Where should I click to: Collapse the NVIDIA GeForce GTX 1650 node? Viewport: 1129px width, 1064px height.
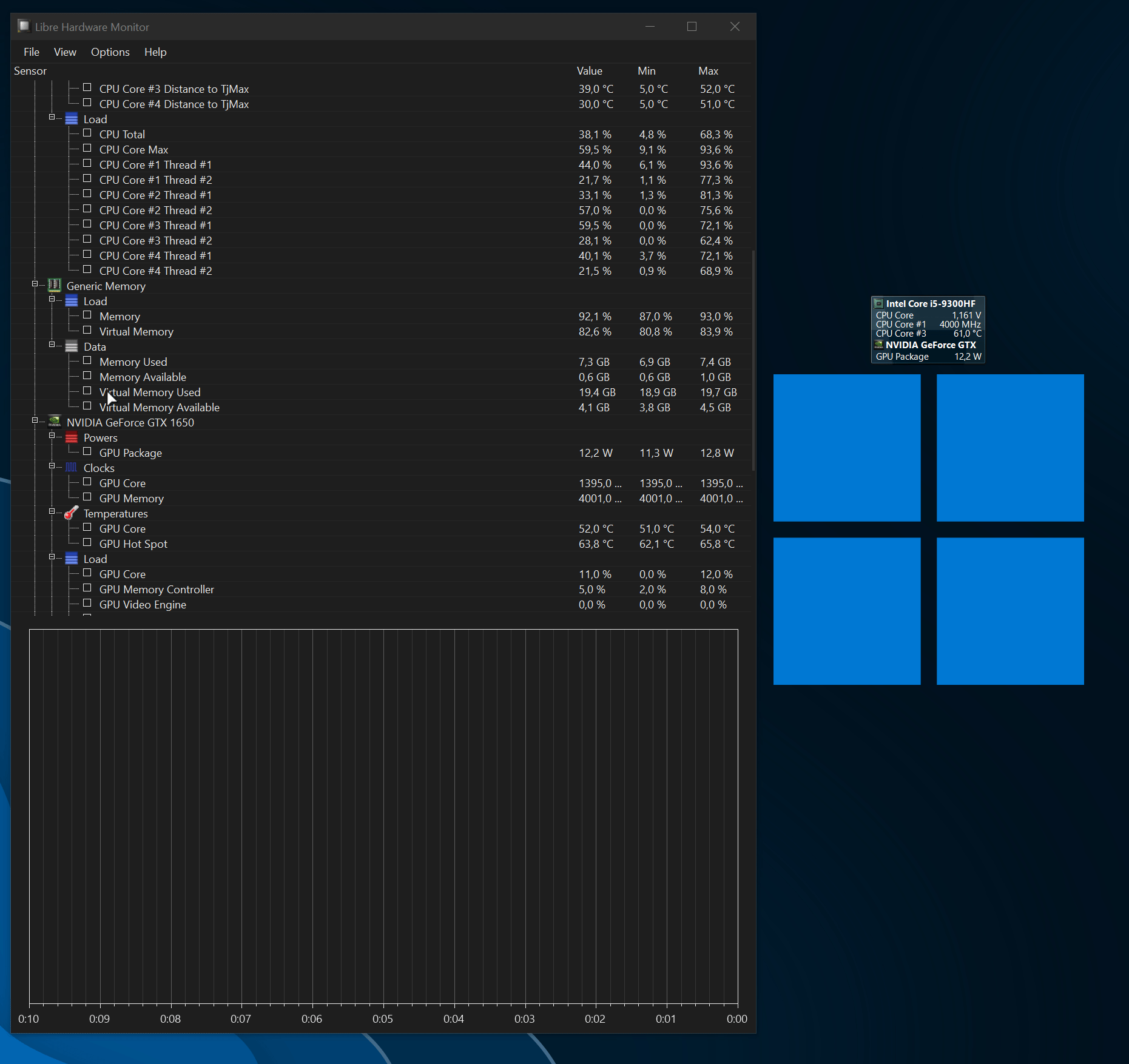click(x=35, y=420)
